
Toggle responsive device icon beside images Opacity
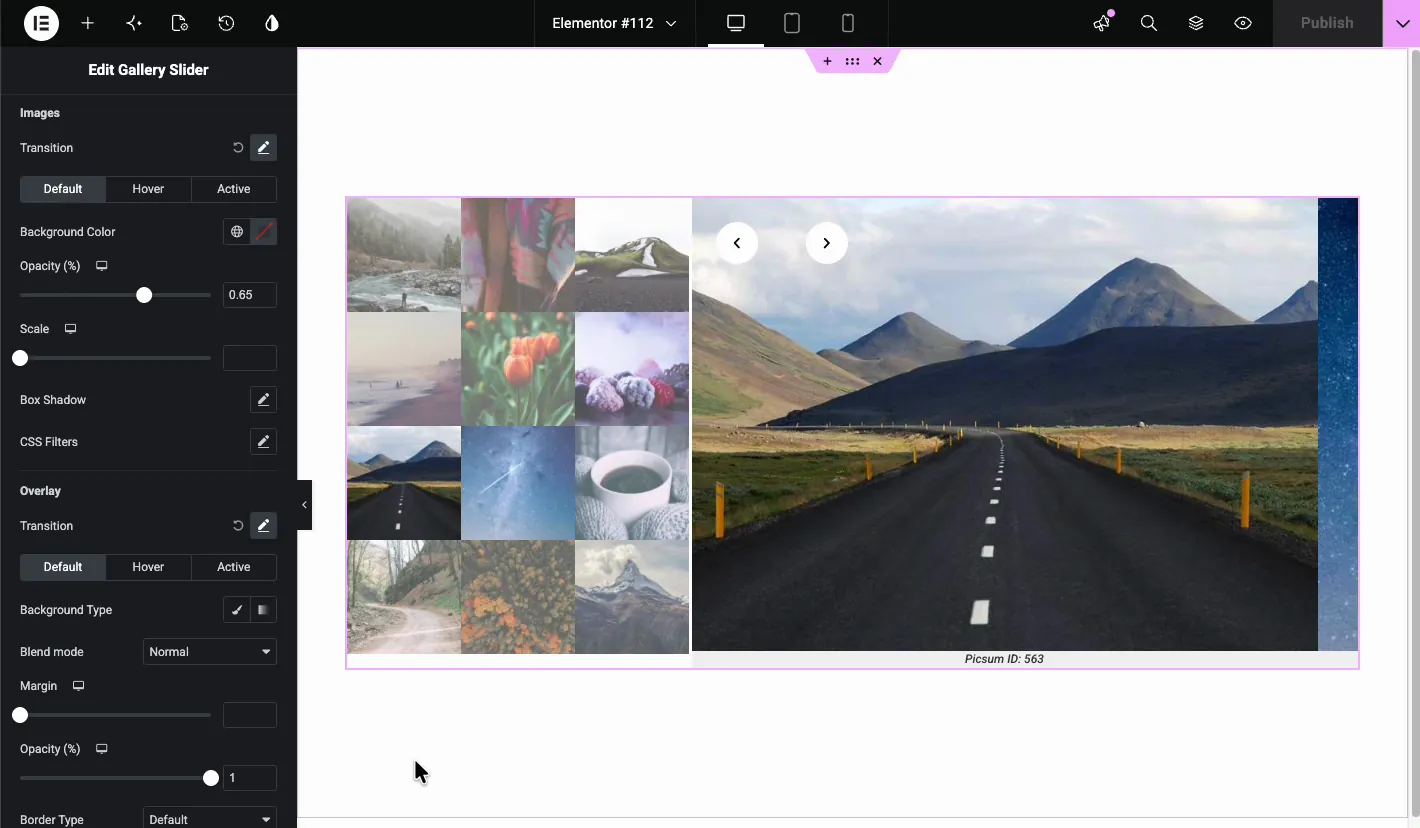tap(102, 266)
